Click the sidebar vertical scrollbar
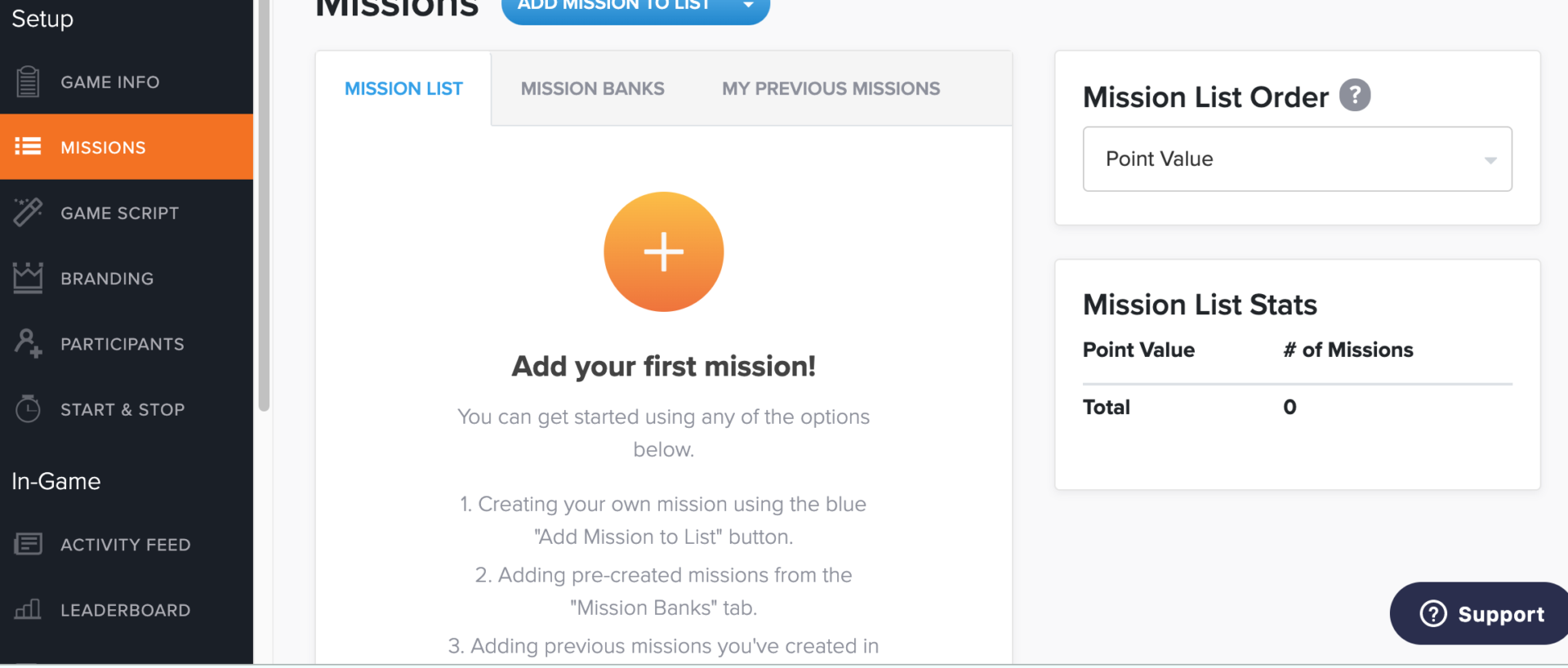This screenshot has height=668, width=1568. click(x=264, y=204)
